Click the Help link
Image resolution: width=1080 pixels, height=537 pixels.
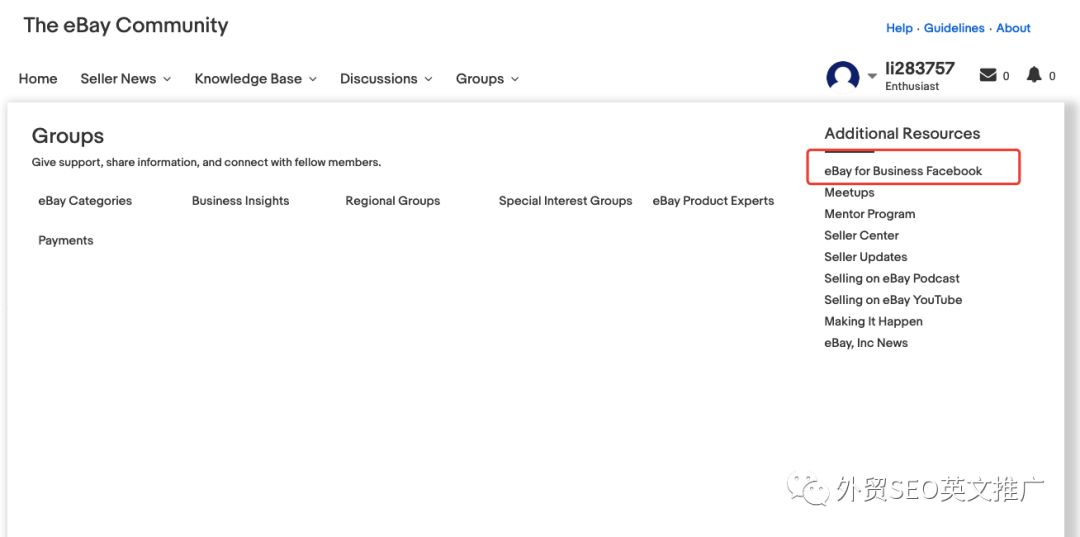coord(899,28)
